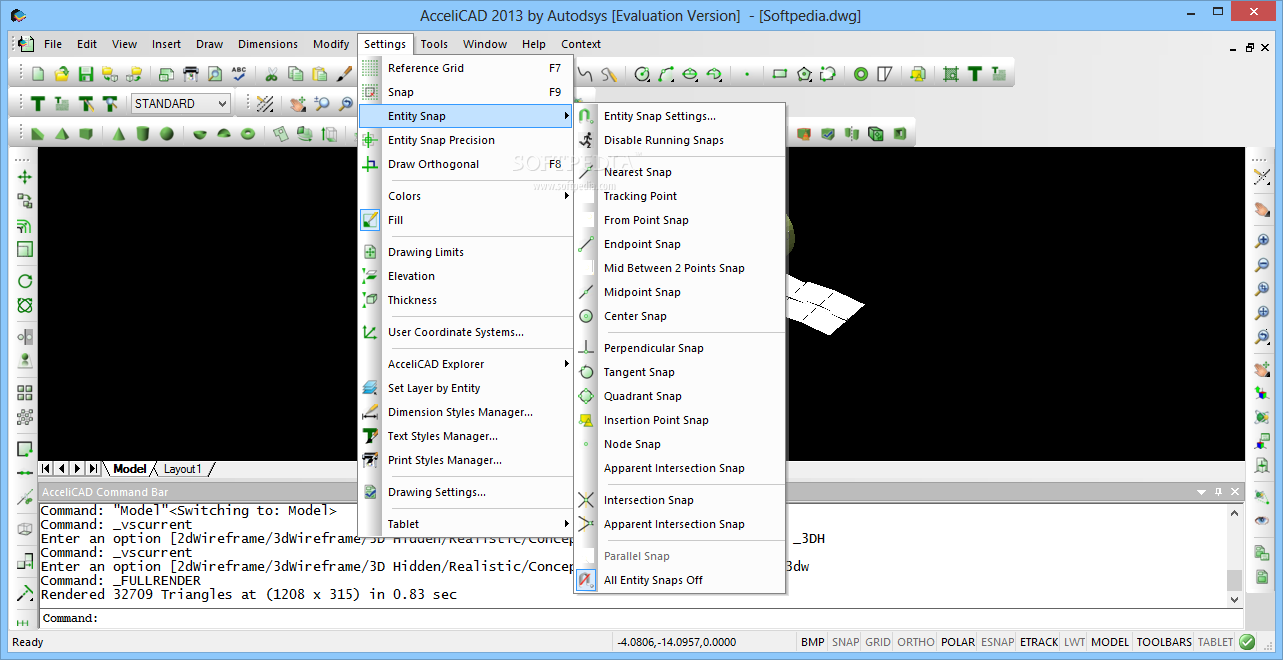
Task: Click the Print icon in the toolbar
Action: 189,74
